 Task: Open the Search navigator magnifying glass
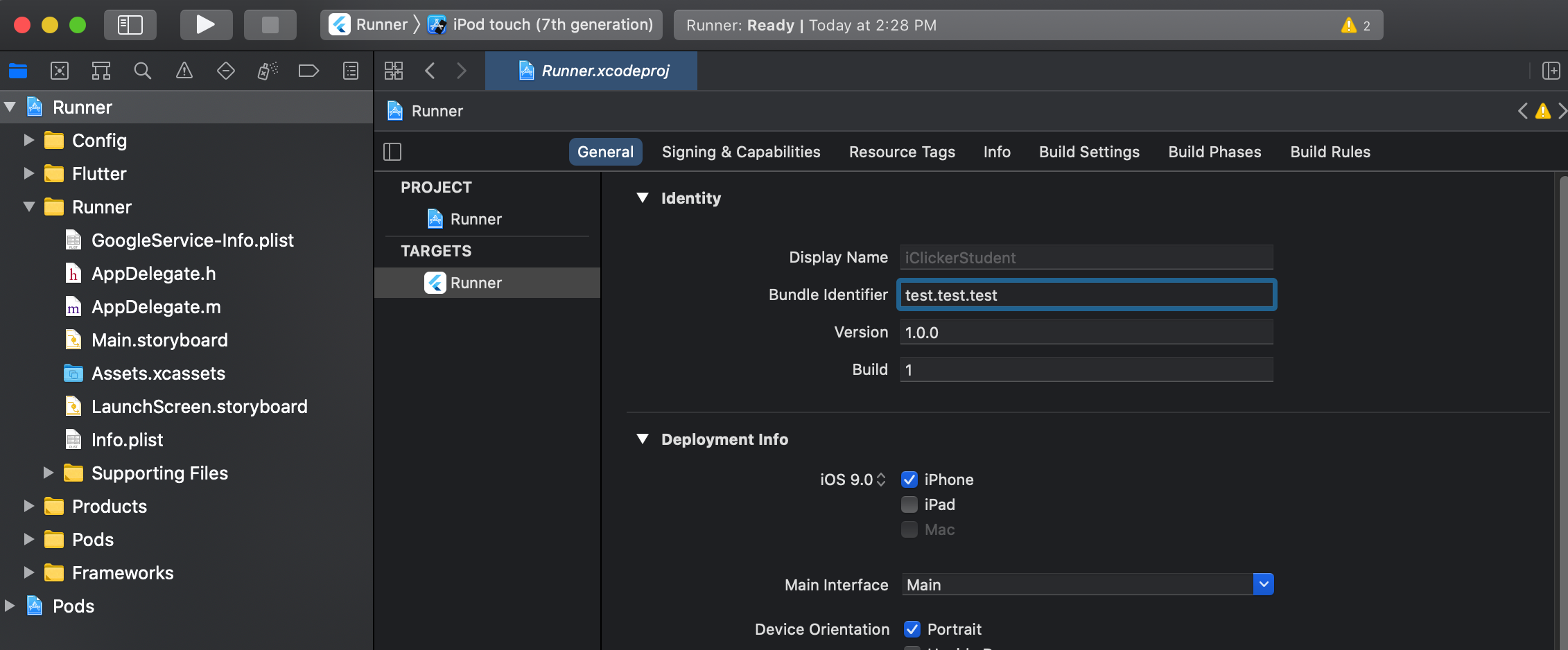coord(142,70)
